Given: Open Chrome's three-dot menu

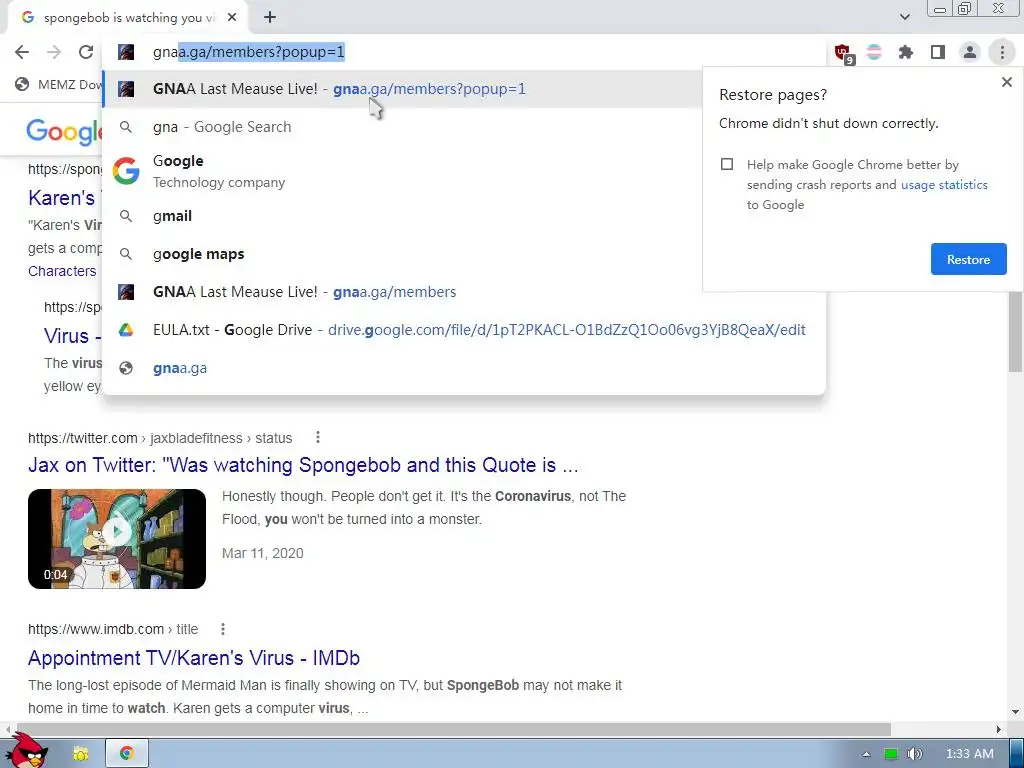Looking at the screenshot, I should [x=1002, y=52].
